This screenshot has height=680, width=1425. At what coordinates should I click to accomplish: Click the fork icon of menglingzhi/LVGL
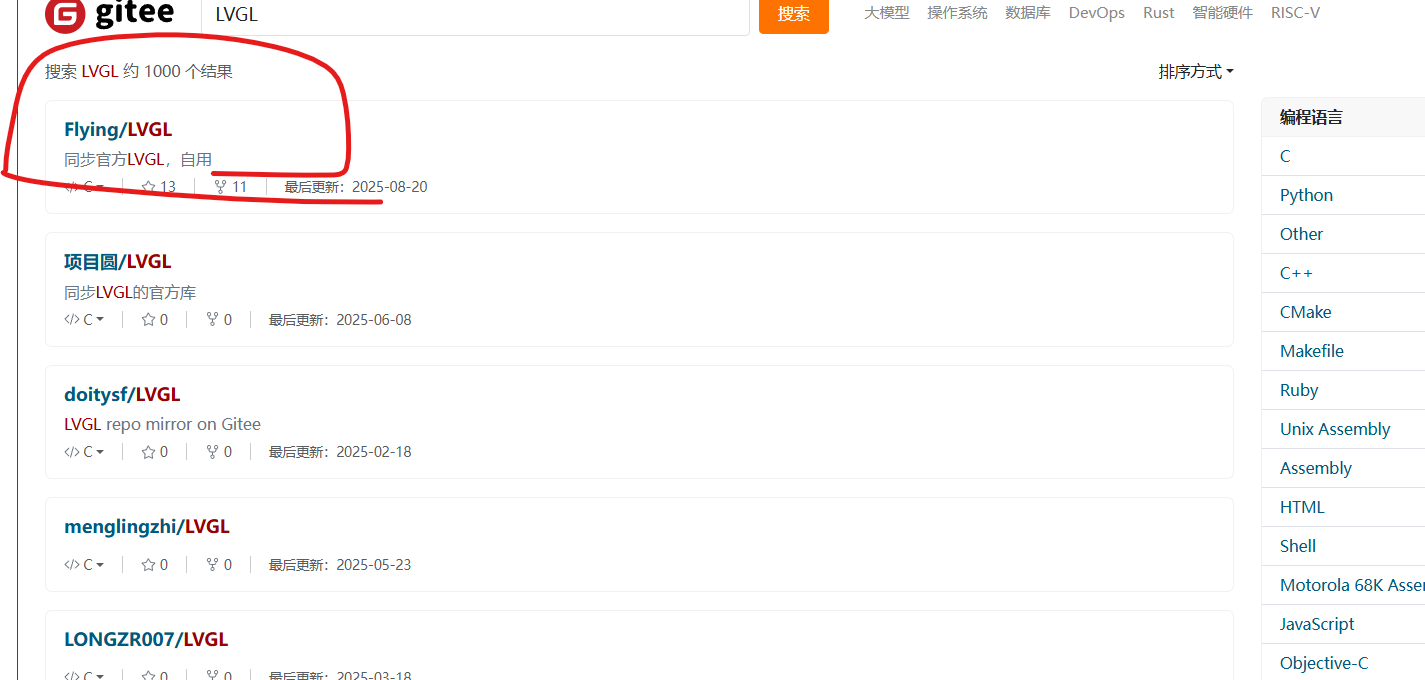click(212, 565)
